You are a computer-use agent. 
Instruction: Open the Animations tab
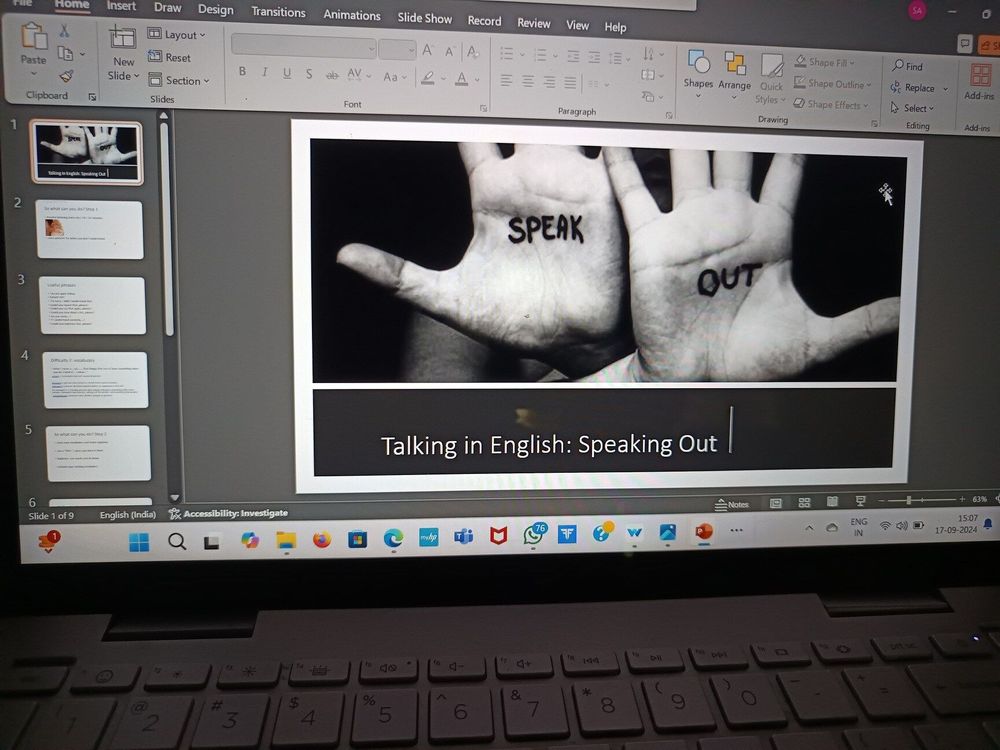click(x=351, y=15)
